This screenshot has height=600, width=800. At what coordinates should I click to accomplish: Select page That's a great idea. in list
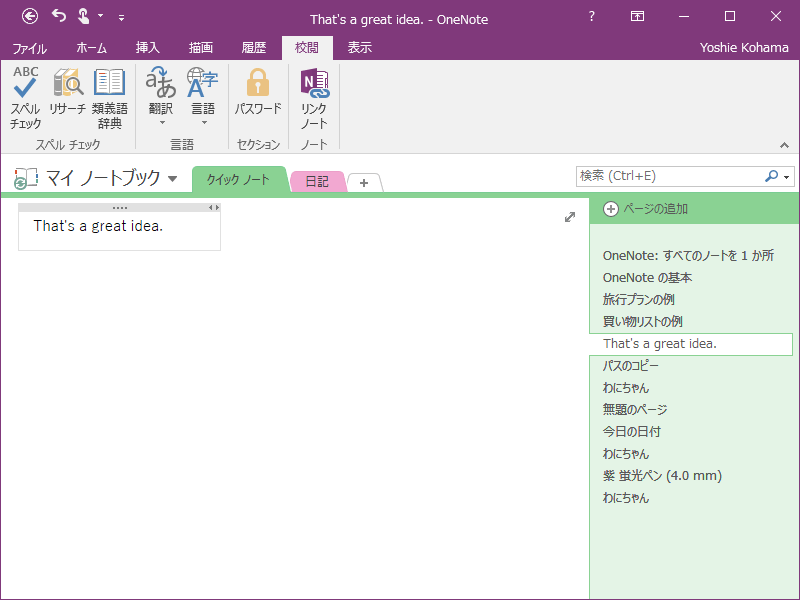click(x=691, y=344)
